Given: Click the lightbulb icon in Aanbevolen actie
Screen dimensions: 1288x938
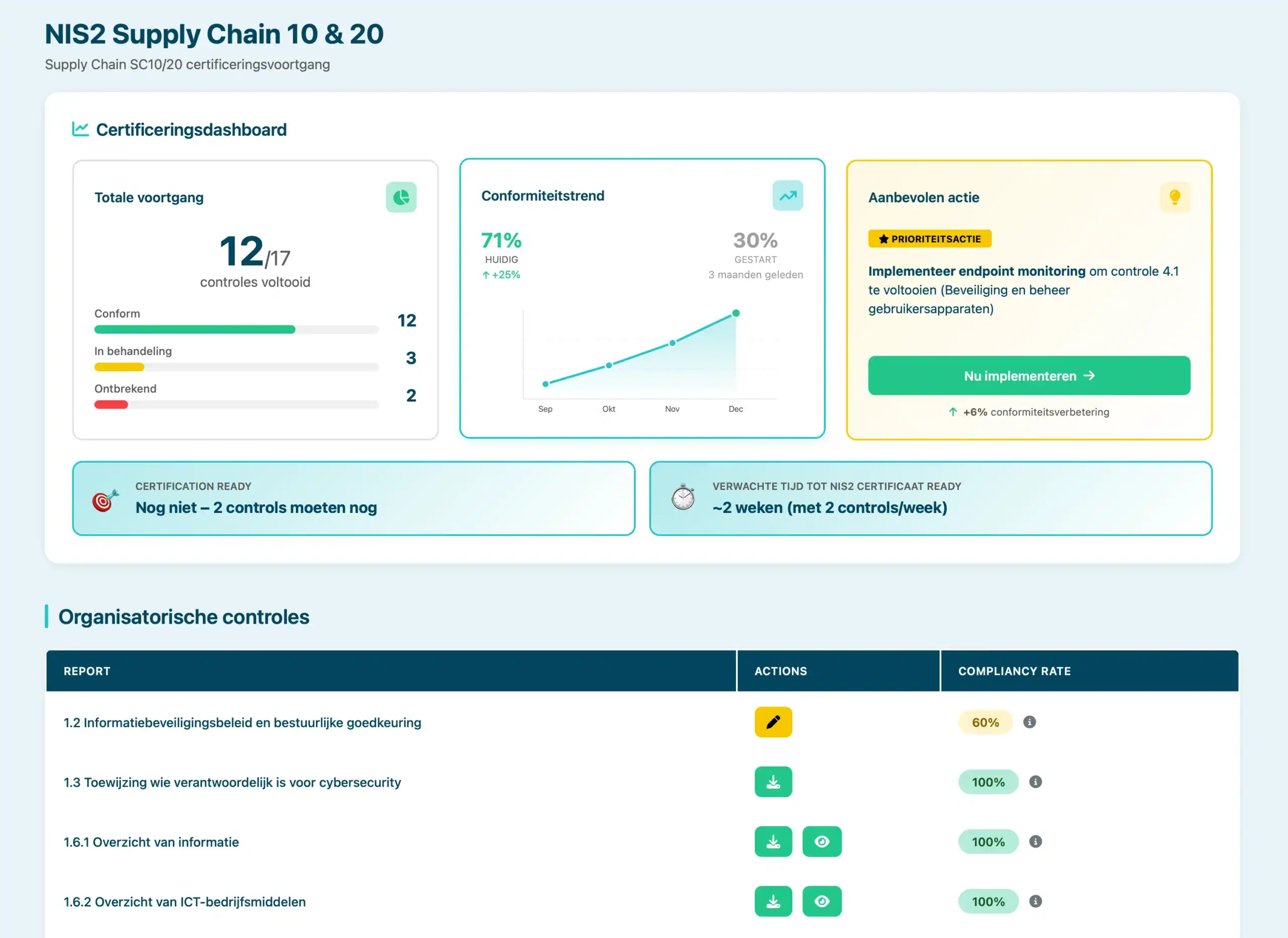Looking at the screenshot, I should point(1174,197).
